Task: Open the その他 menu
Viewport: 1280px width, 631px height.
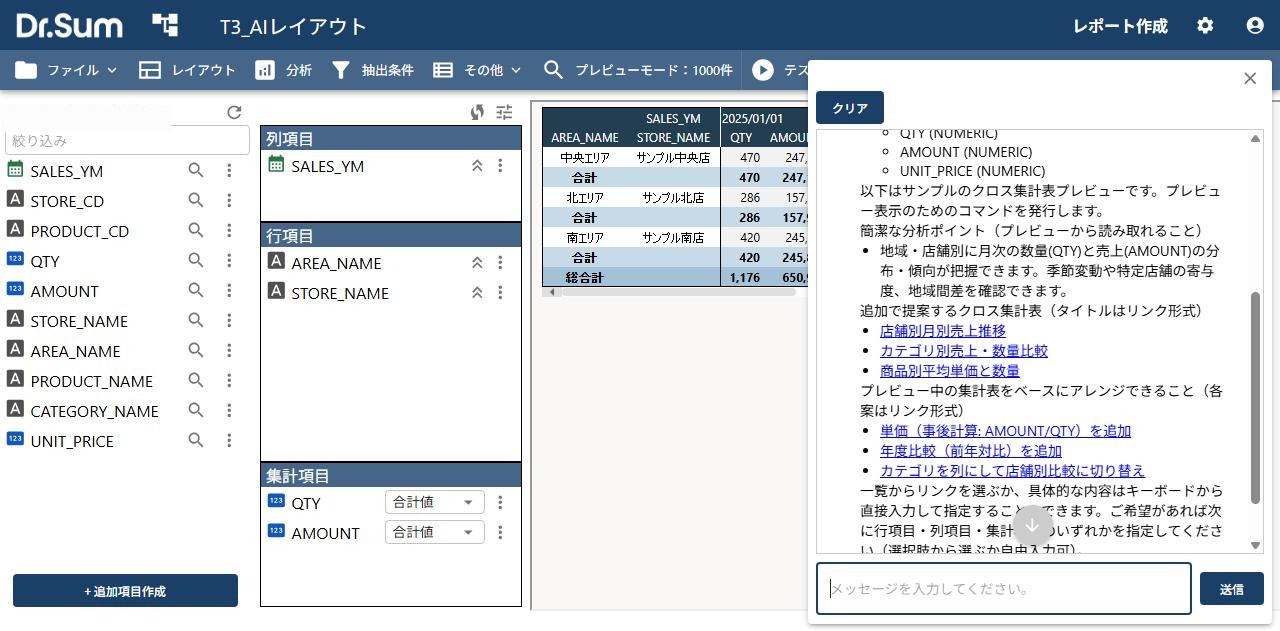Action: (x=478, y=70)
